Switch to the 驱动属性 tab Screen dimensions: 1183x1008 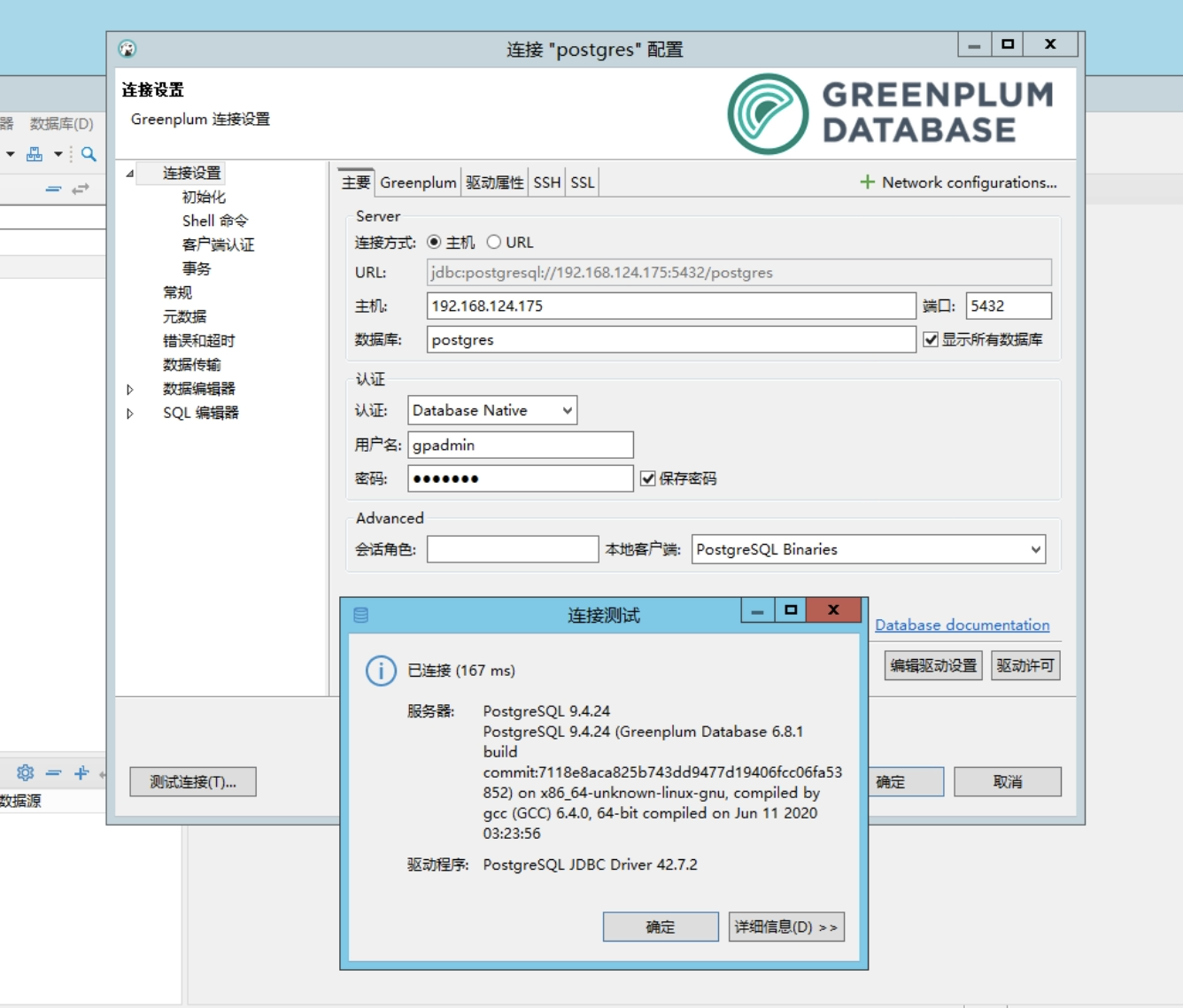click(x=494, y=182)
